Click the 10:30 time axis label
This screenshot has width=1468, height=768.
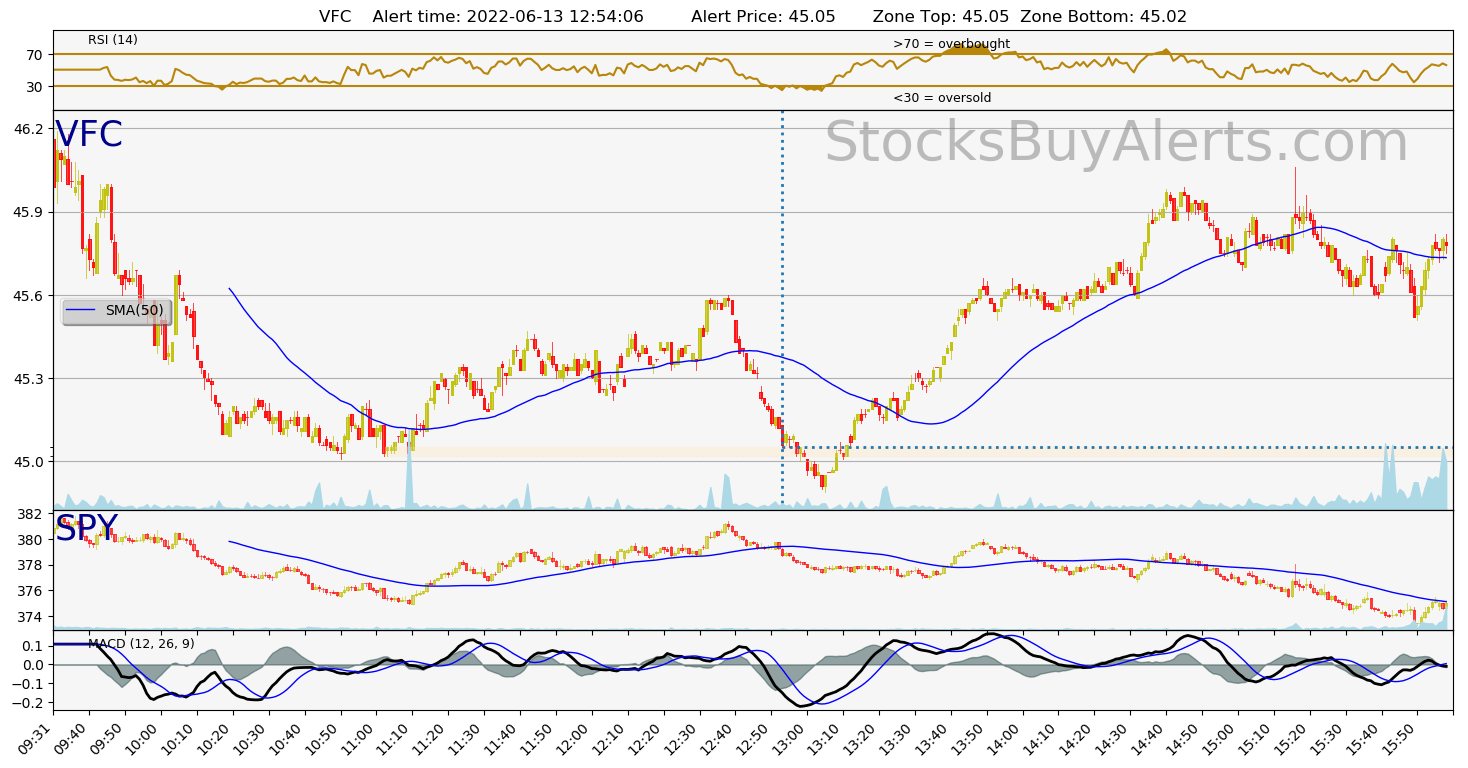pos(252,738)
